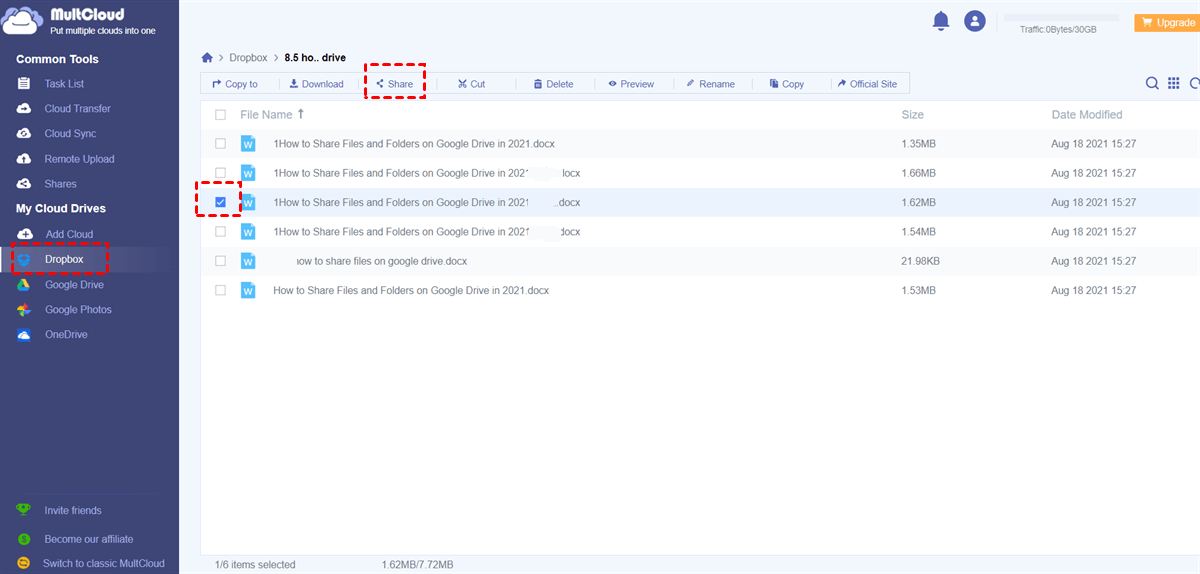
Task: Sort by Date Modified column
Action: tap(1087, 115)
